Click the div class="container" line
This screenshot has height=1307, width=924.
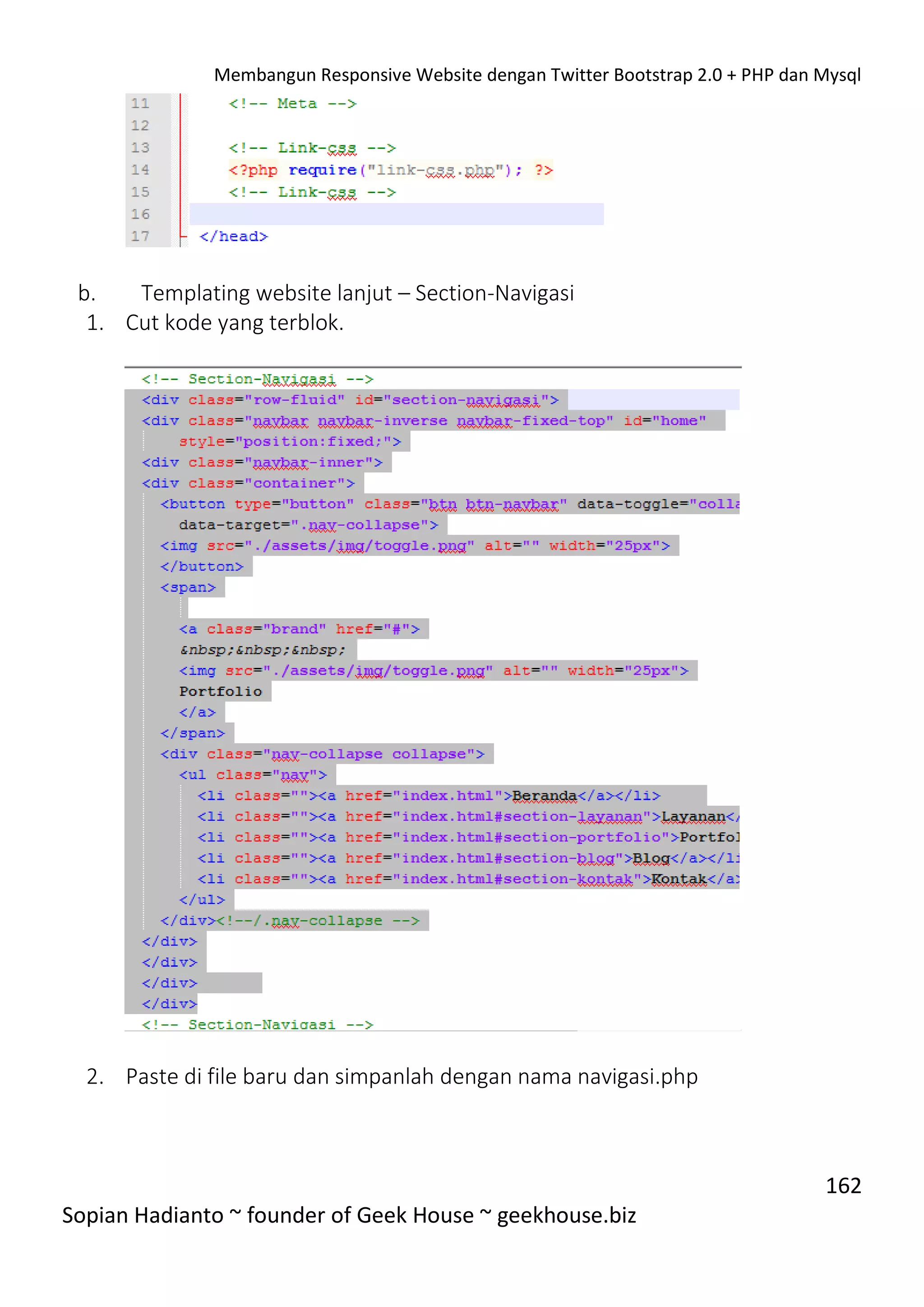[248, 483]
